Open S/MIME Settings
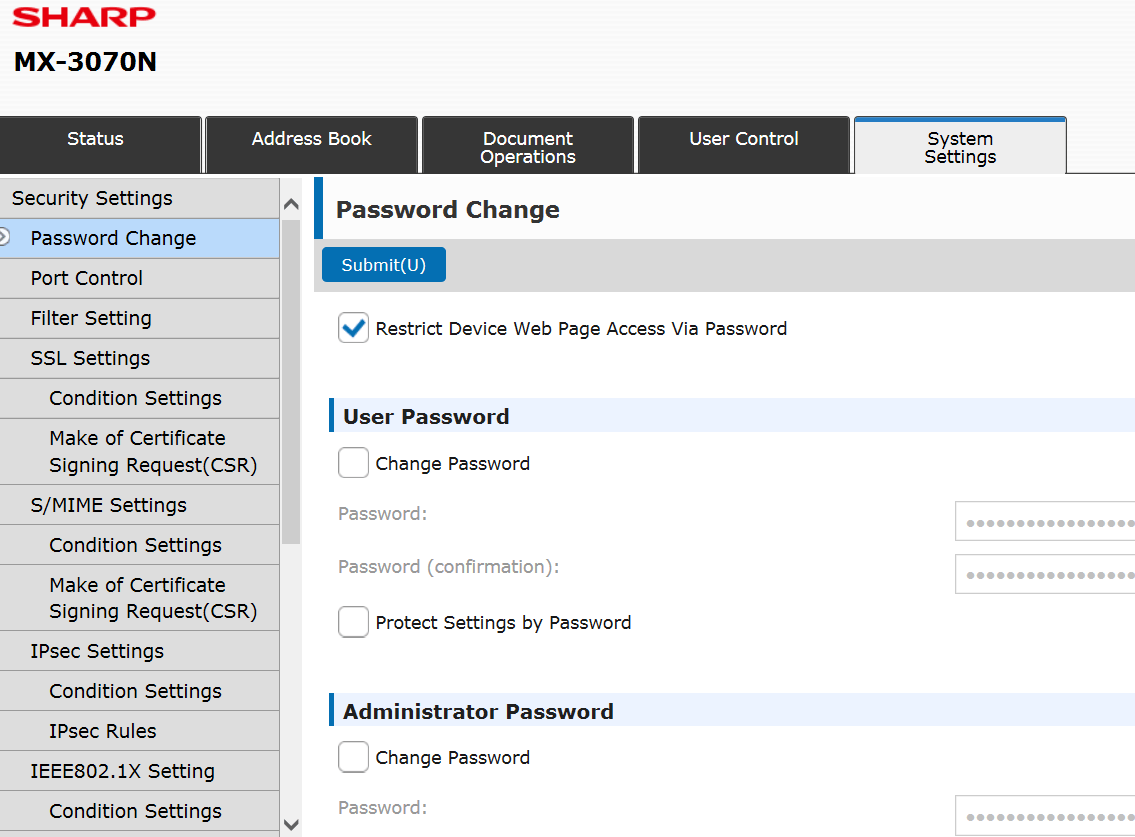1135x837 pixels. [96, 505]
